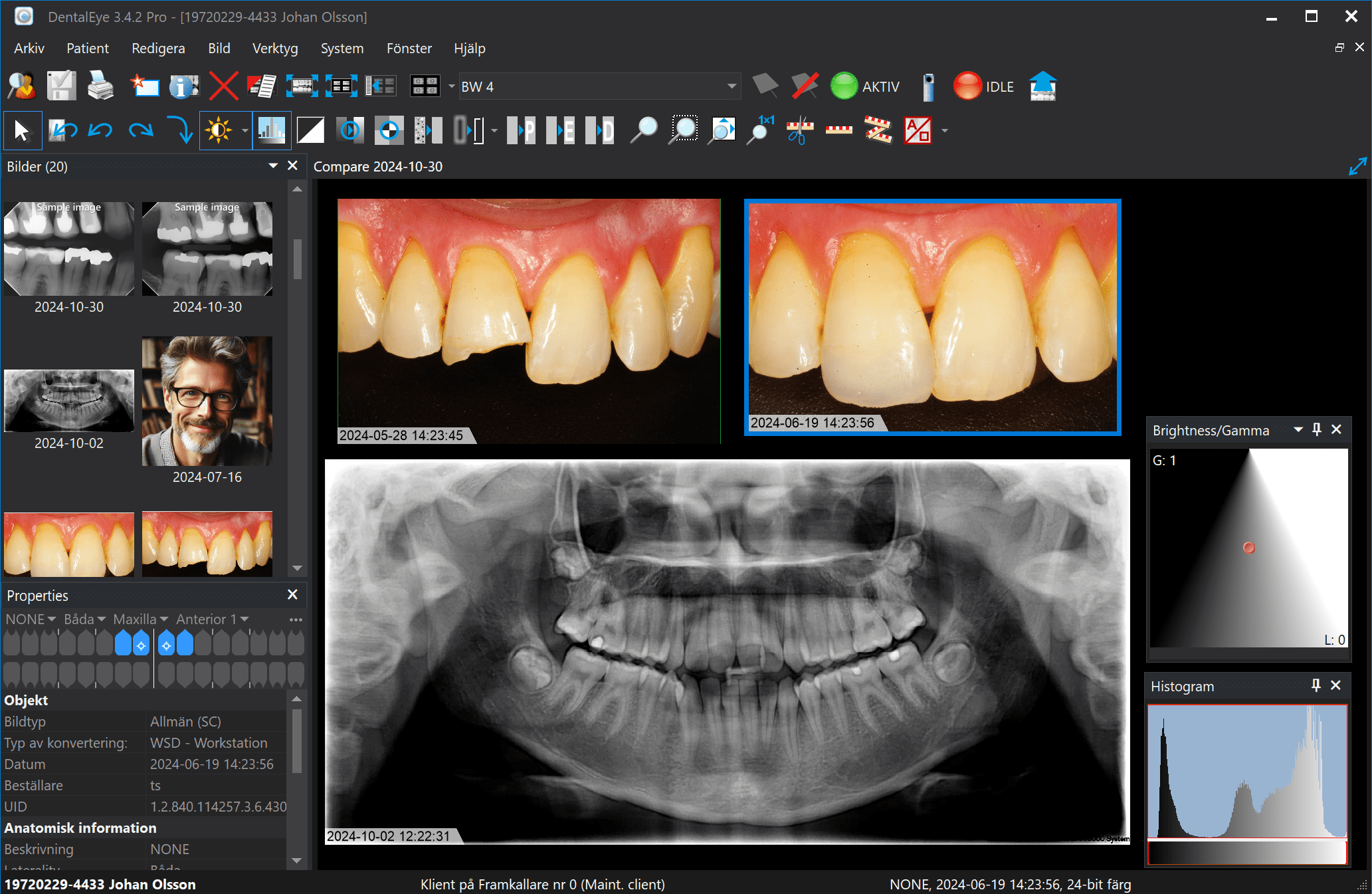Toggle the histogram tool button
The width and height of the screenshot is (1372, 894).
point(271,130)
